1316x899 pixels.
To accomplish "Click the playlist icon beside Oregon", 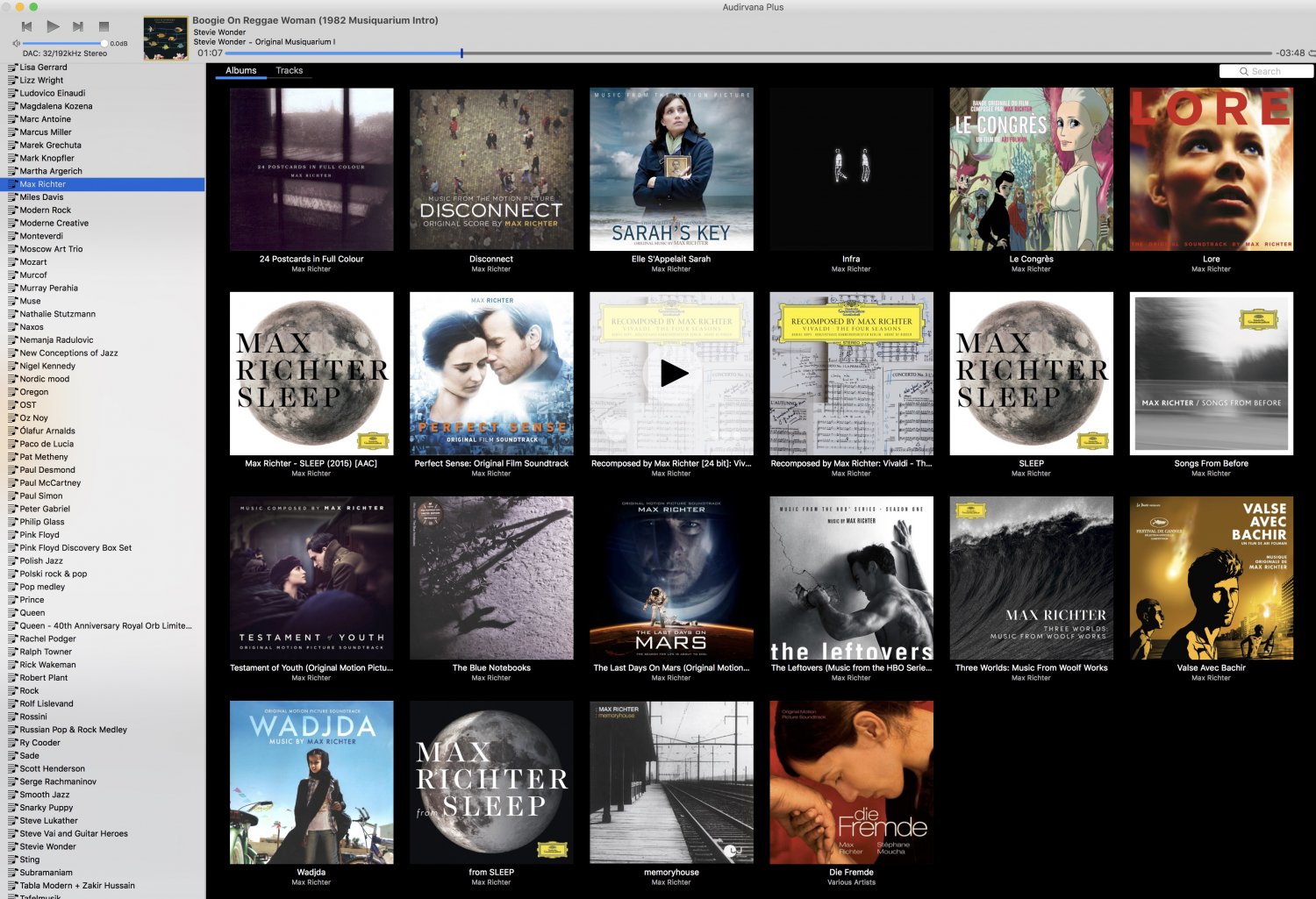I will point(12,392).
